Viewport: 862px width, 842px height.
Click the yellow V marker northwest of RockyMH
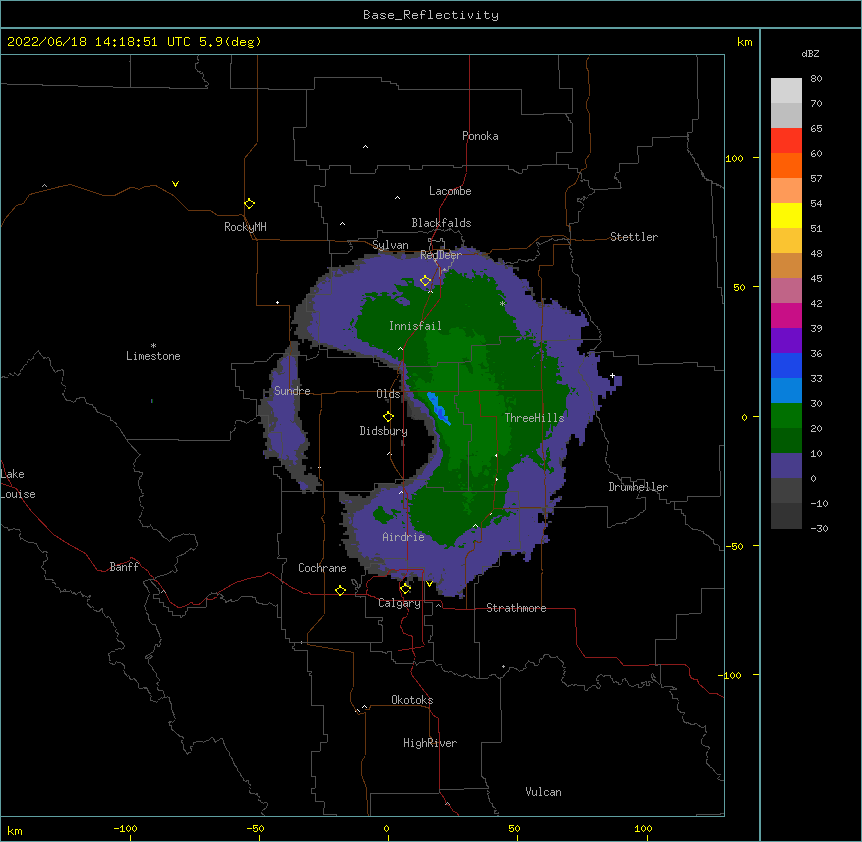tap(175, 184)
